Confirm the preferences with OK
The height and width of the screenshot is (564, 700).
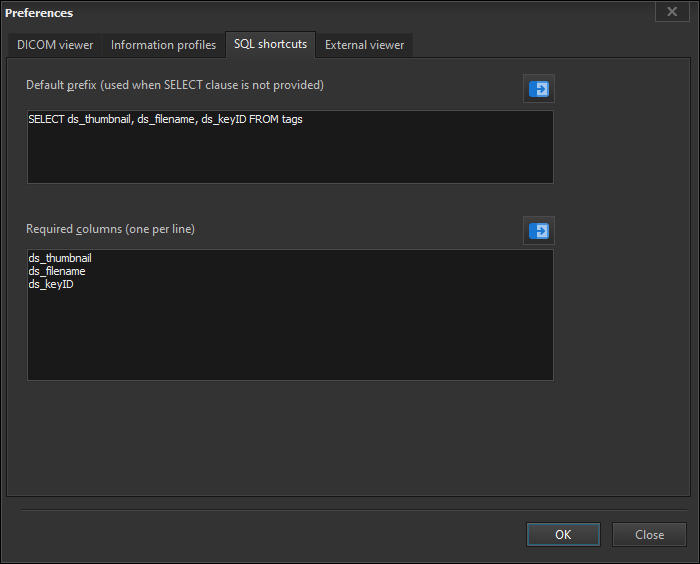point(563,535)
